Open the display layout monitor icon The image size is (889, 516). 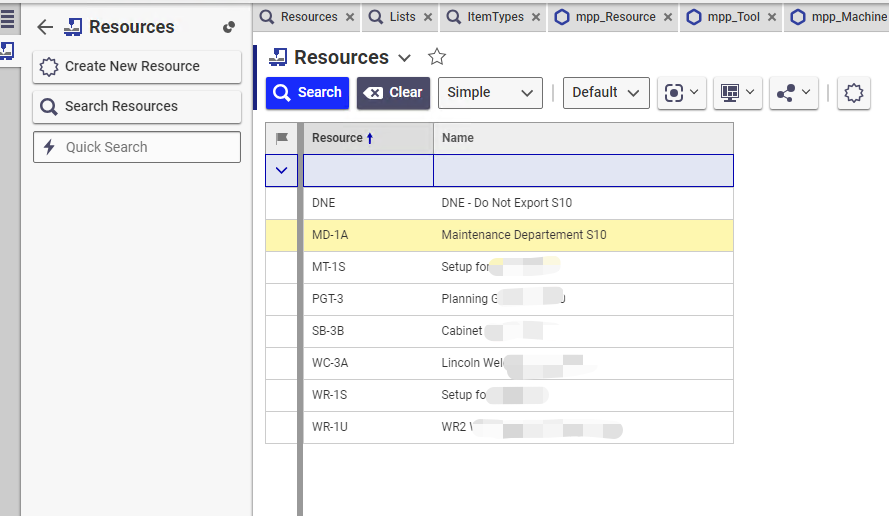(737, 93)
